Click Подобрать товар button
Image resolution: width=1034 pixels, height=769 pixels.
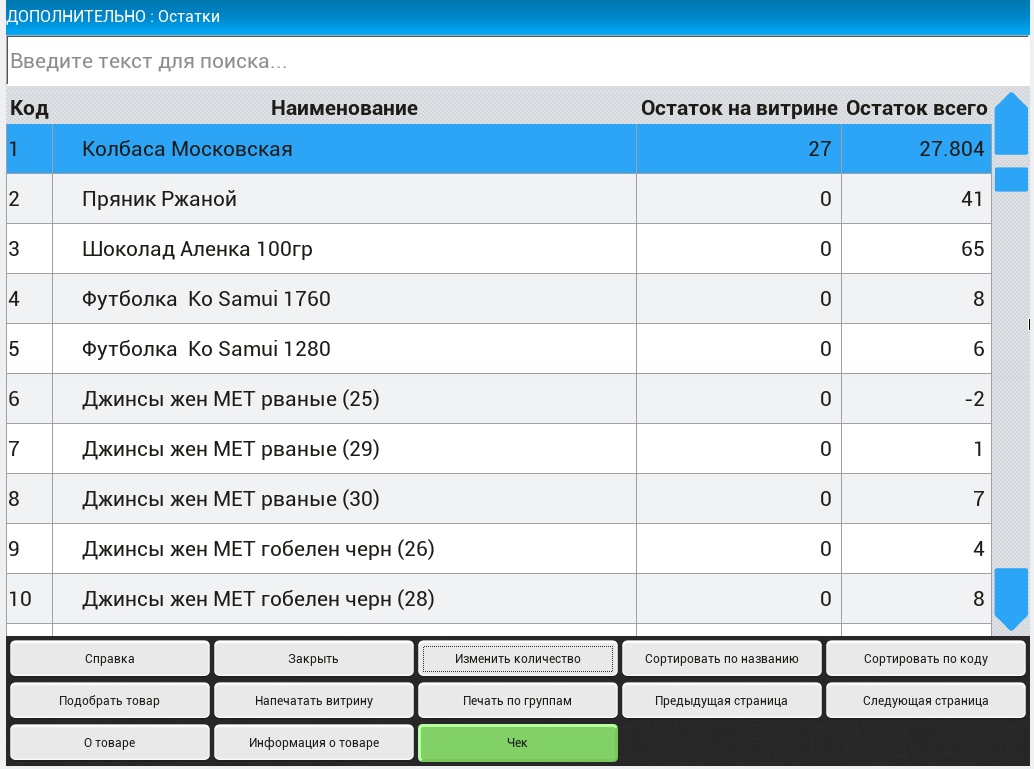point(109,700)
